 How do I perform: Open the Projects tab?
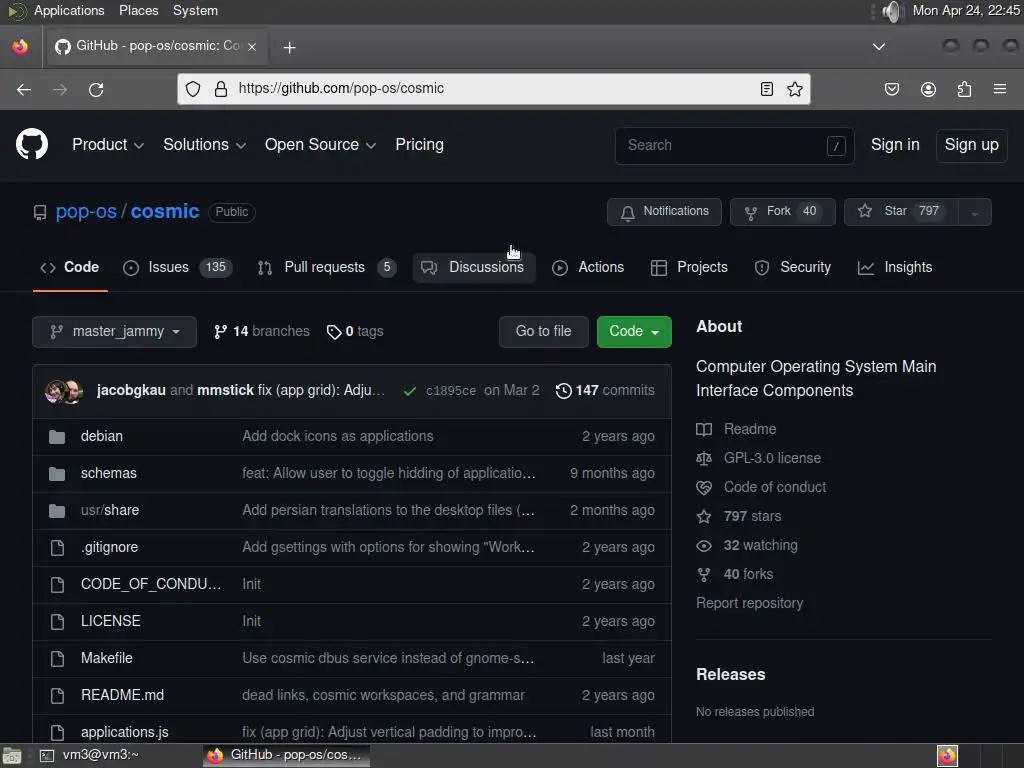pos(689,268)
